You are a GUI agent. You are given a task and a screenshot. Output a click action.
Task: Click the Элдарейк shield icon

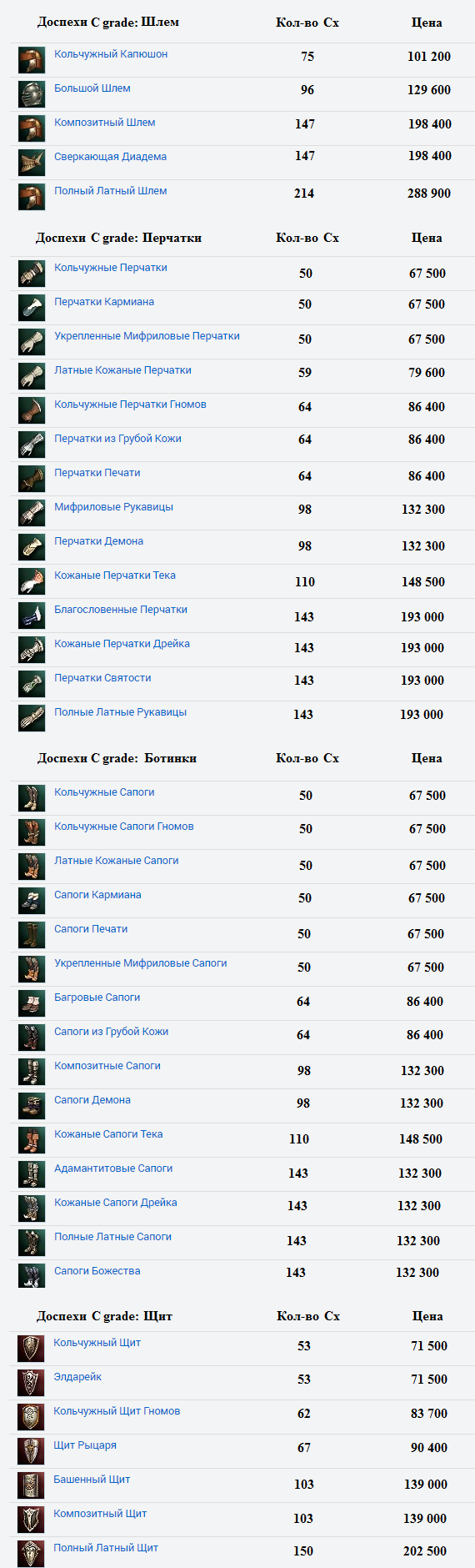click(31, 1383)
